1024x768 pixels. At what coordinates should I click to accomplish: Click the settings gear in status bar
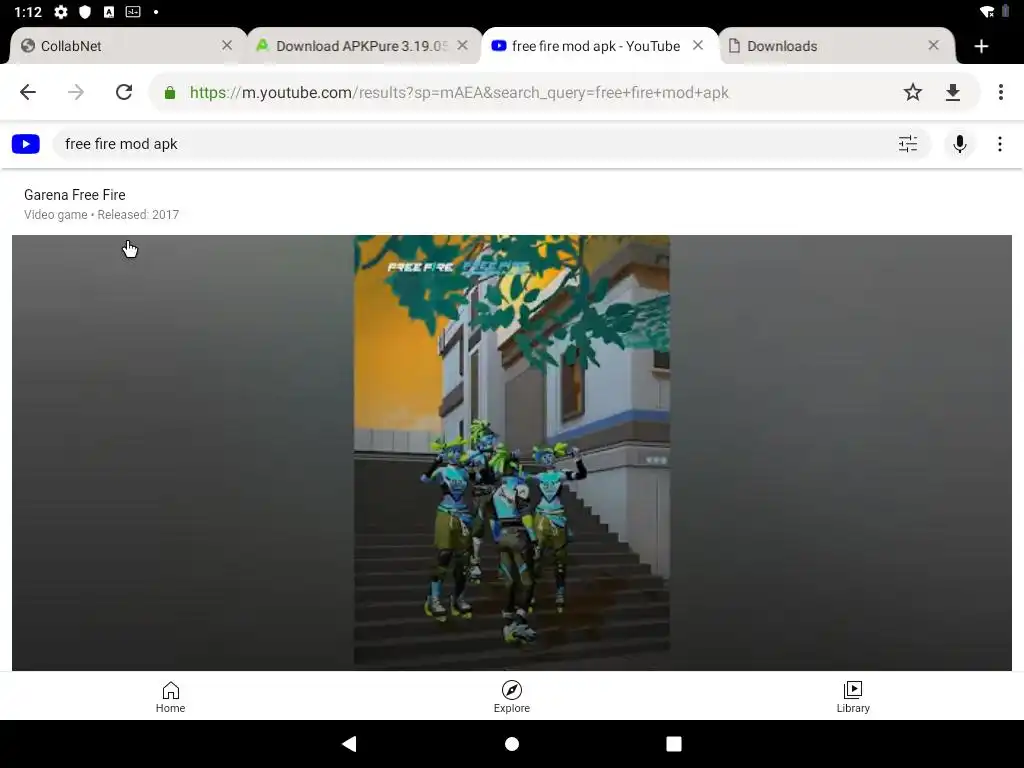point(61,12)
